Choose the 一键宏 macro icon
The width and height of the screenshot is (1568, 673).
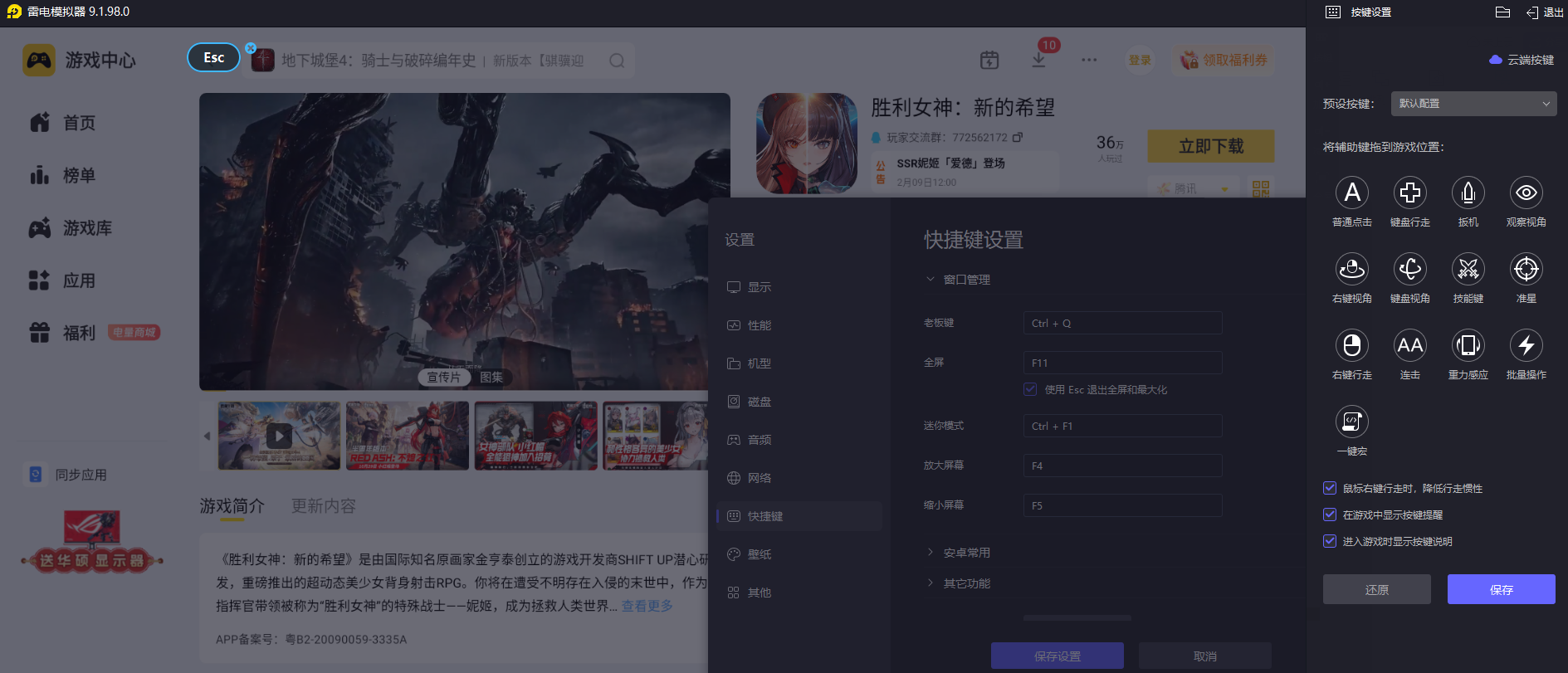point(1351,422)
